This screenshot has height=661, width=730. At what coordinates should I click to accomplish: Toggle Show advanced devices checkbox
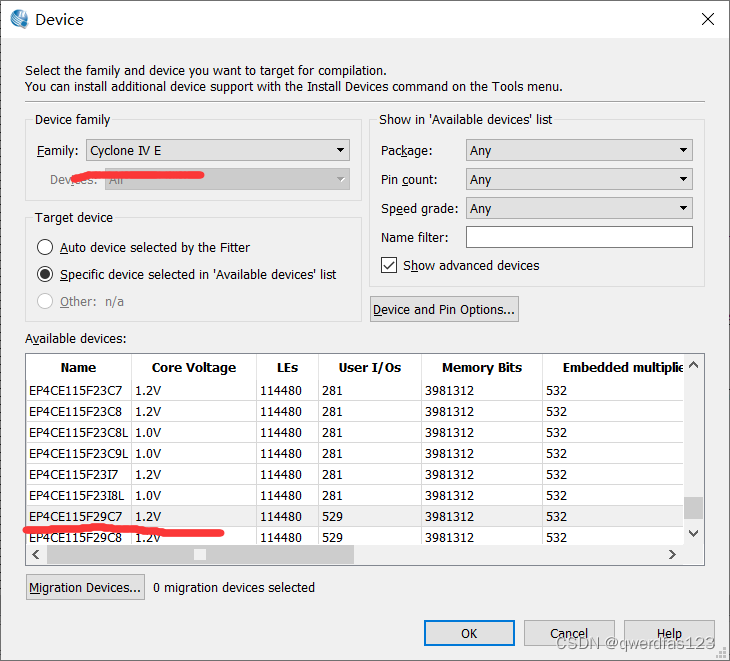[x=389, y=265]
